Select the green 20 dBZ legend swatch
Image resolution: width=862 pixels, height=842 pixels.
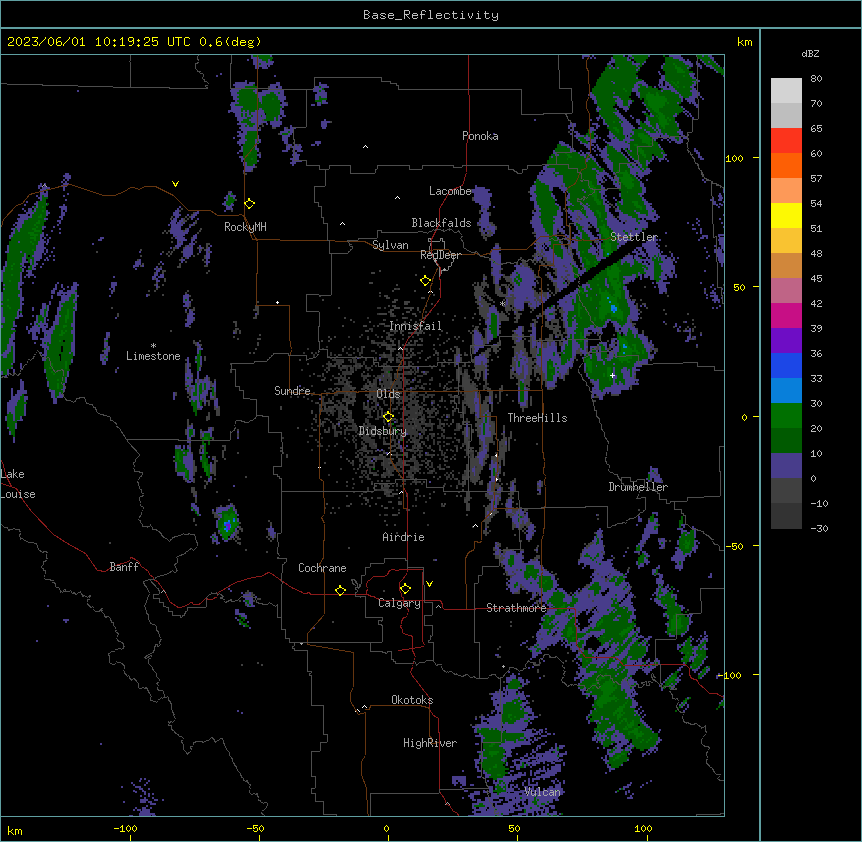point(786,416)
